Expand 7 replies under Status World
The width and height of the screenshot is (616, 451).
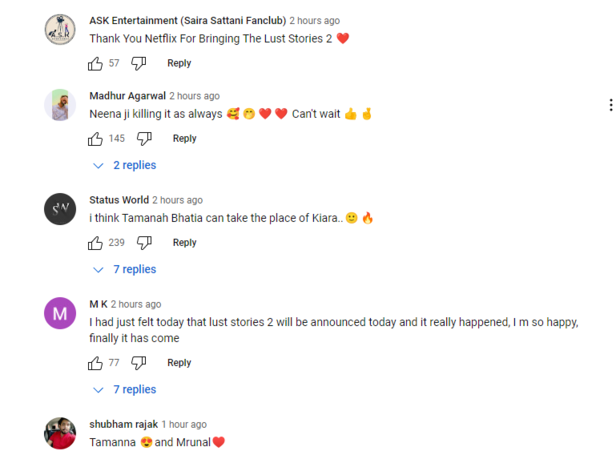125,269
